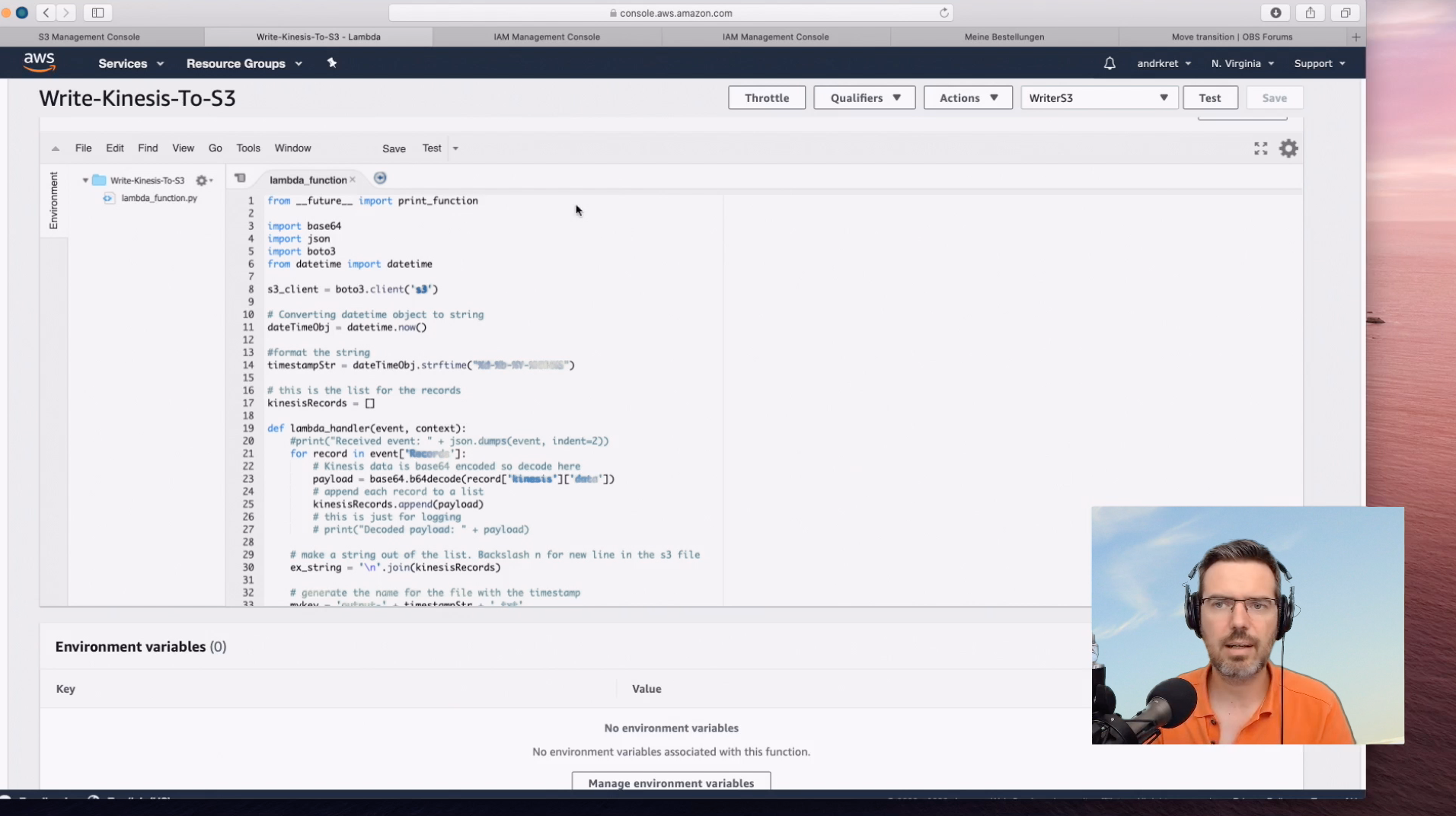Switch to first IAM Management Console tab
The image size is (1456, 816).
pyautogui.click(x=547, y=37)
